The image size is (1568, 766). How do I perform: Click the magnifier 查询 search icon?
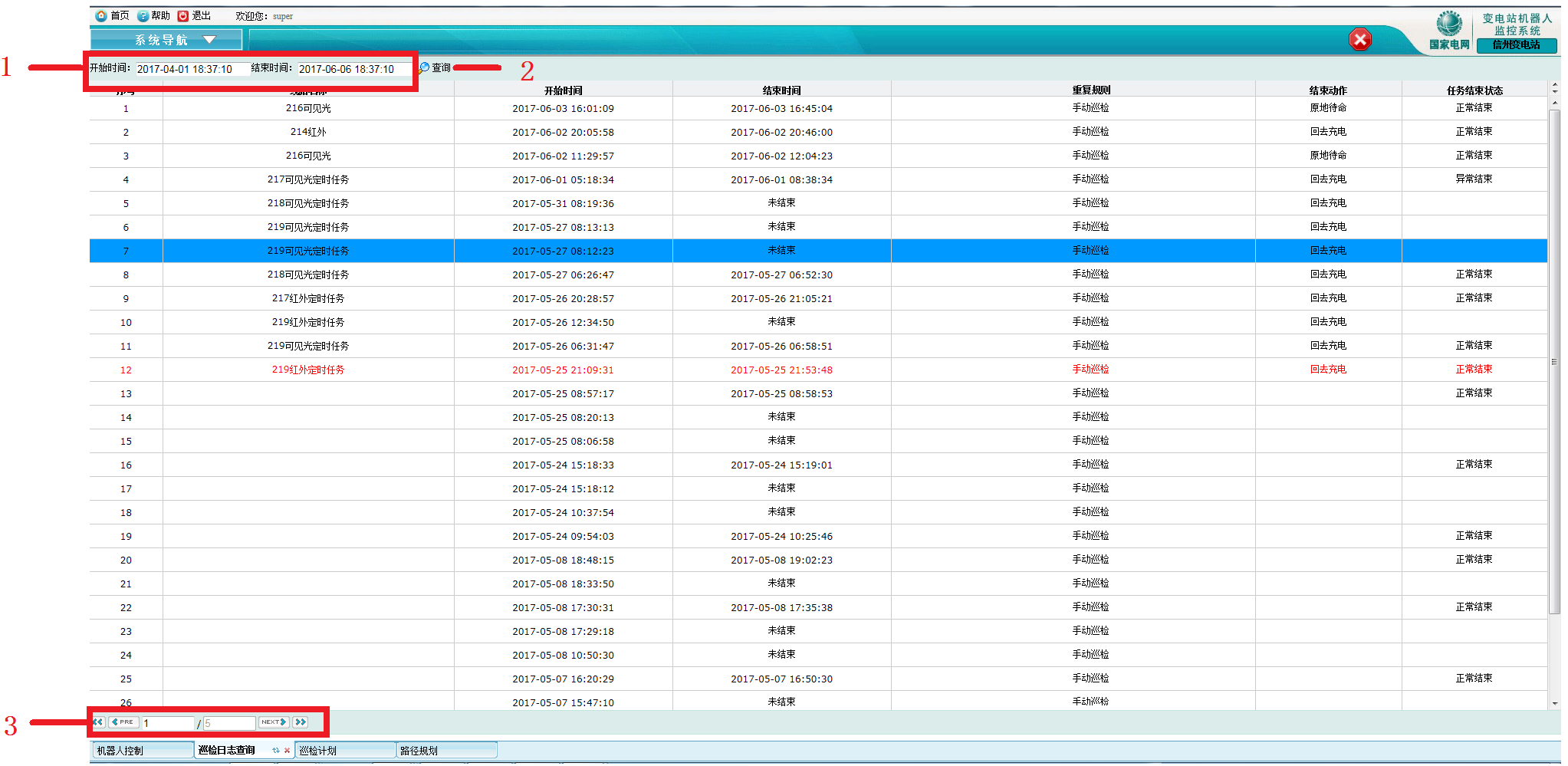425,67
